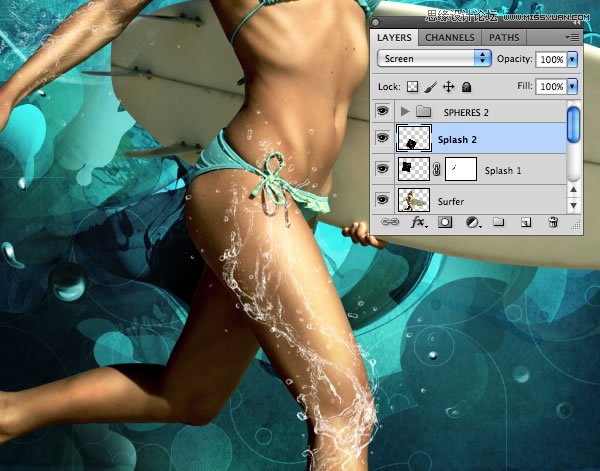The width and height of the screenshot is (600, 471).
Task: Select the Layers tab
Action: point(394,37)
